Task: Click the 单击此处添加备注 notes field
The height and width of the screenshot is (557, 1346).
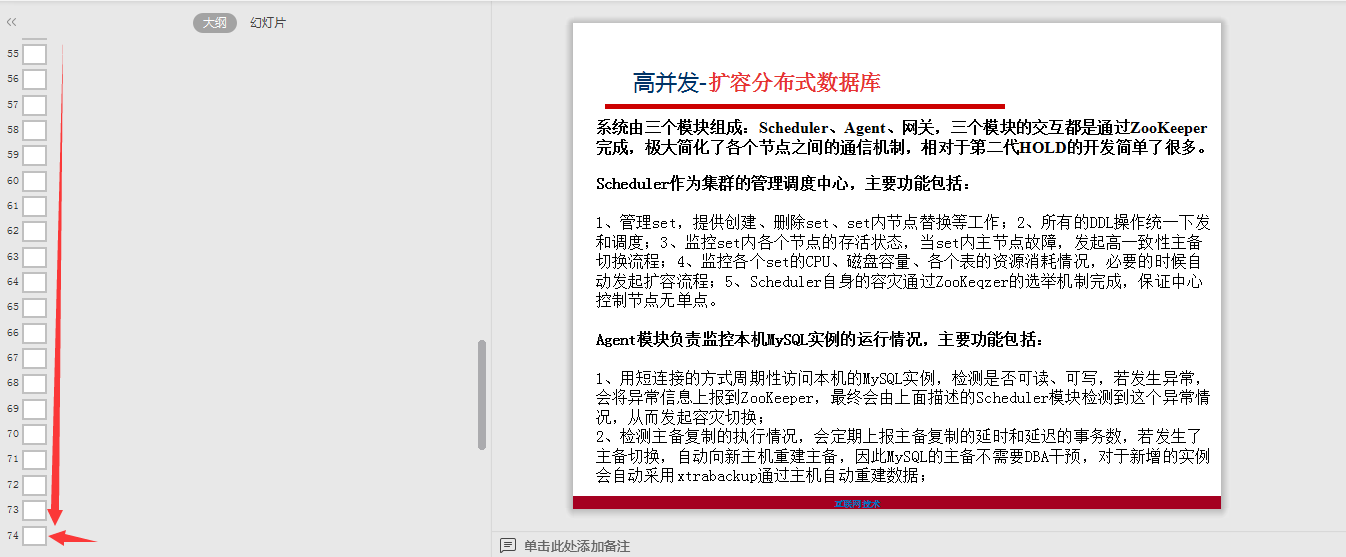Action: click(577, 546)
